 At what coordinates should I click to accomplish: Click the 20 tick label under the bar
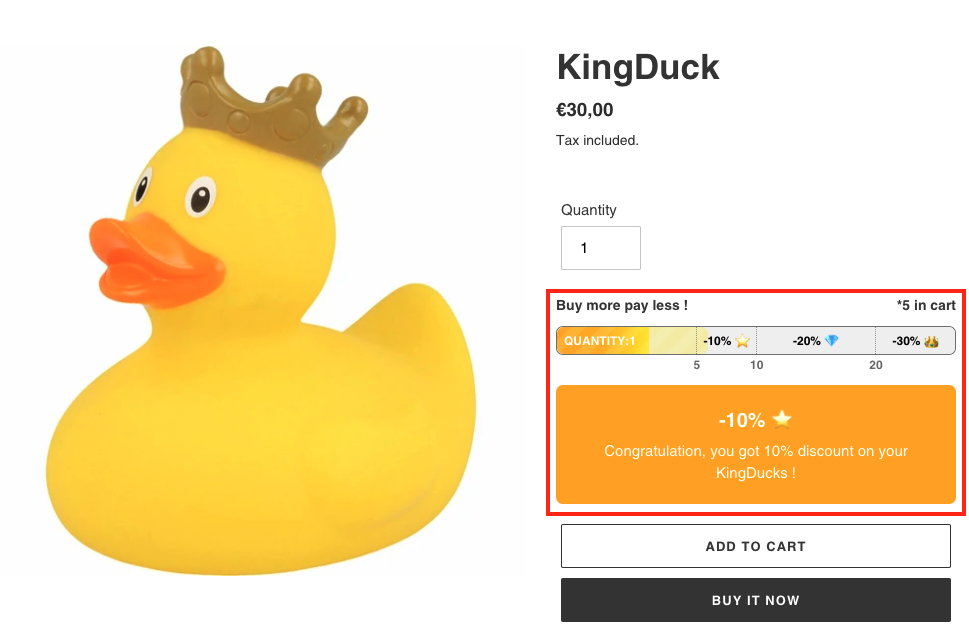[876, 365]
